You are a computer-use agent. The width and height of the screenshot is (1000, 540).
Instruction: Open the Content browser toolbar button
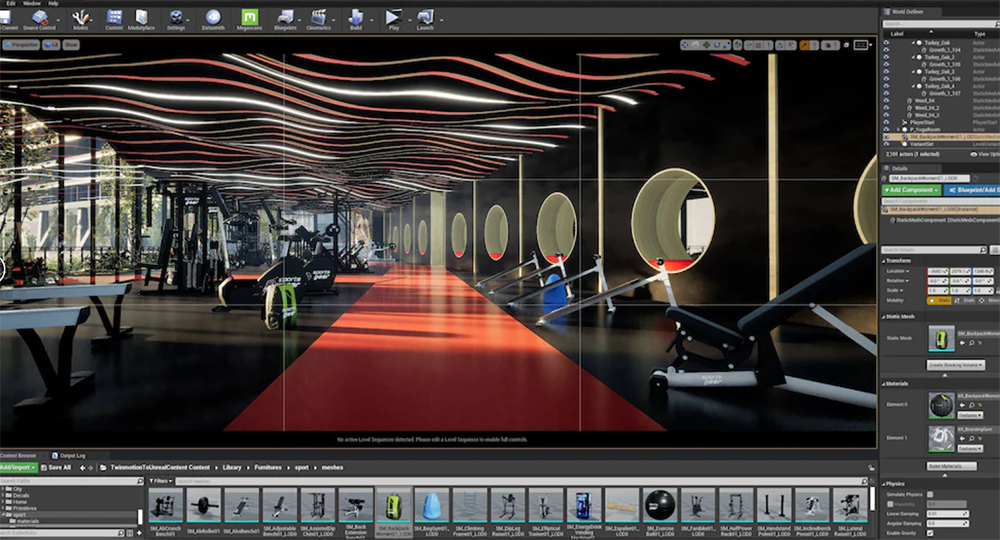click(114, 19)
